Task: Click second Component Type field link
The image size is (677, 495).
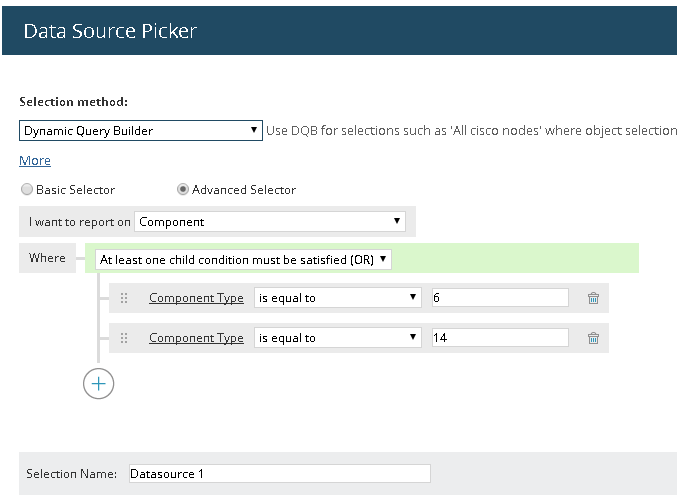Action: click(196, 338)
